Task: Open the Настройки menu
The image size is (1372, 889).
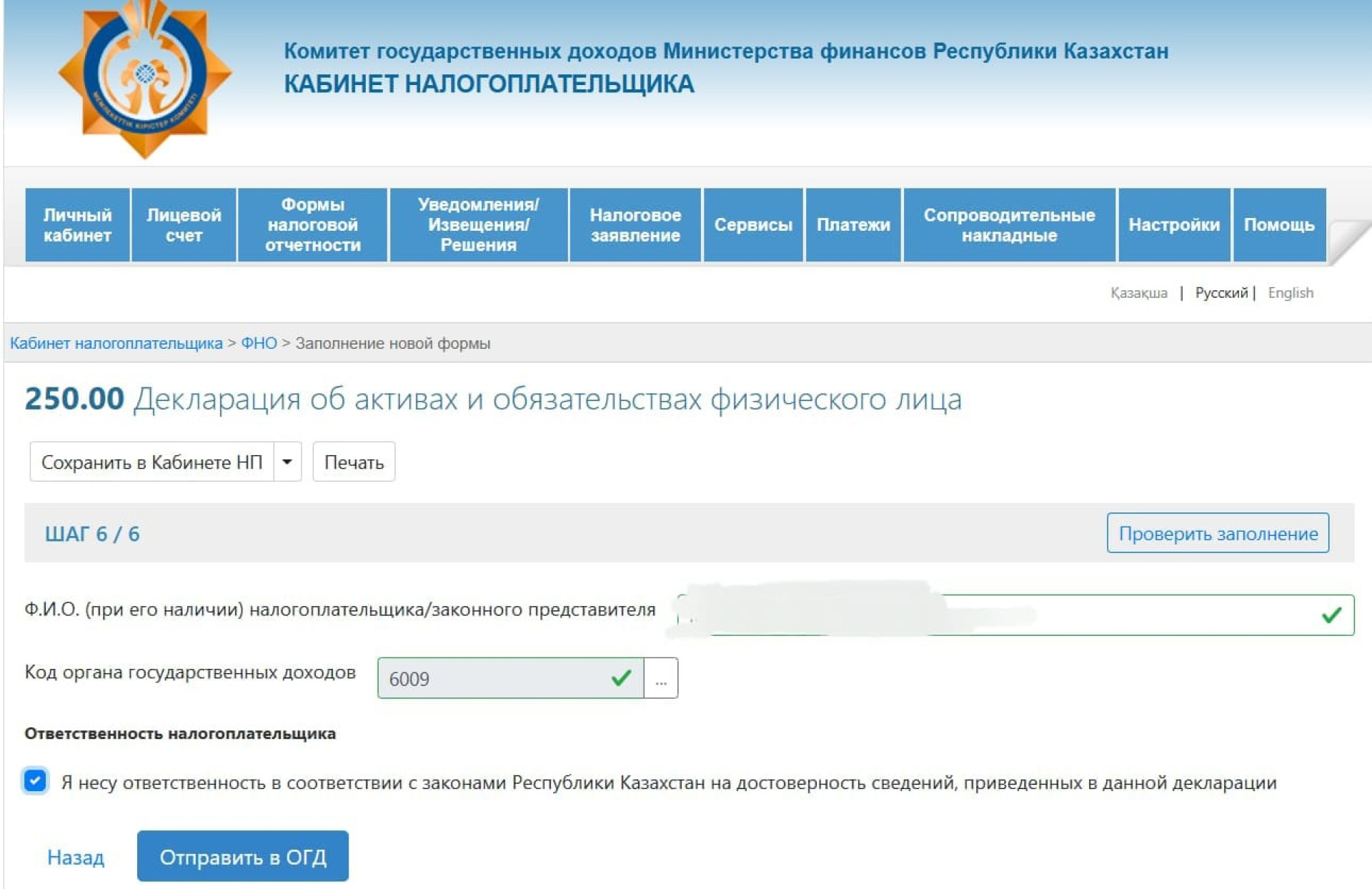Action: [1174, 225]
